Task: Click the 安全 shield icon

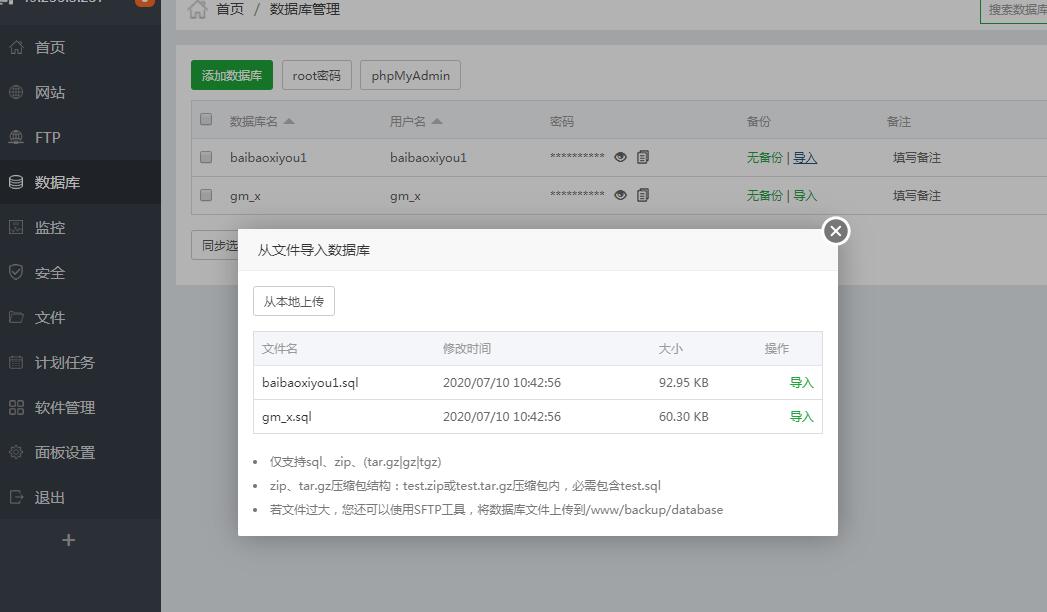Action: (x=16, y=272)
